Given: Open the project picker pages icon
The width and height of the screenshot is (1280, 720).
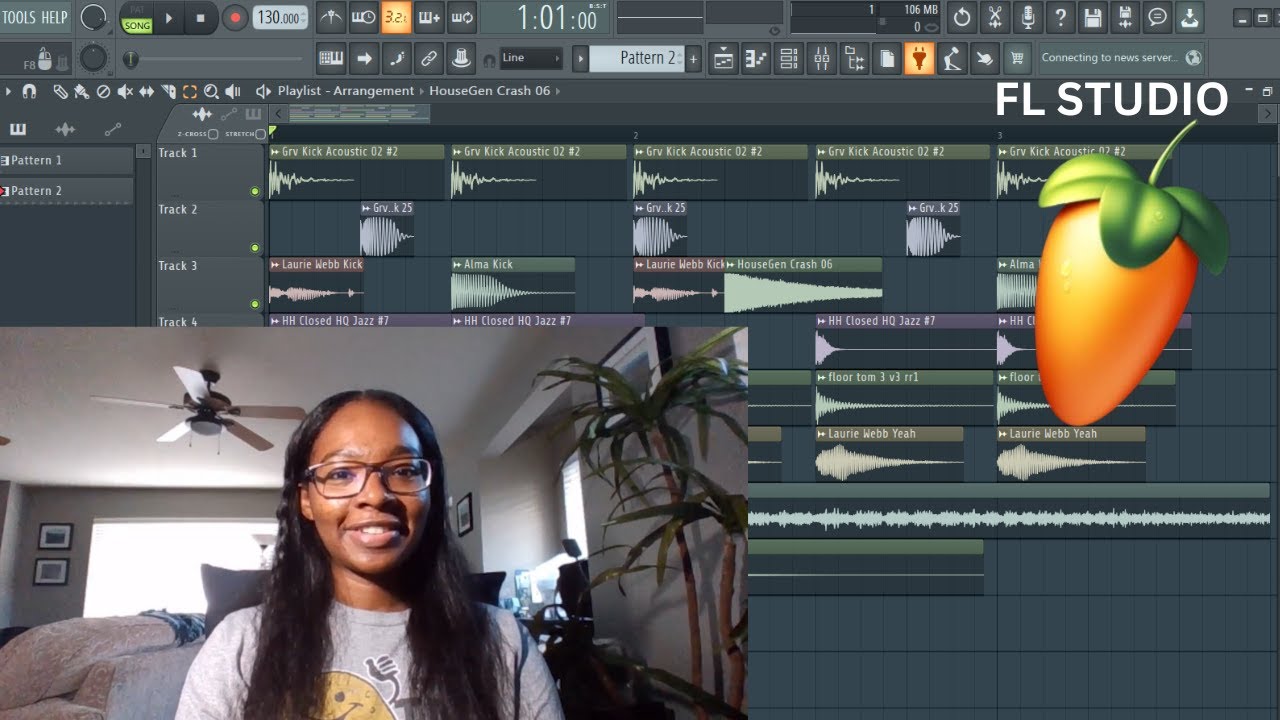Looking at the screenshot, I should [x=886, y=58].
